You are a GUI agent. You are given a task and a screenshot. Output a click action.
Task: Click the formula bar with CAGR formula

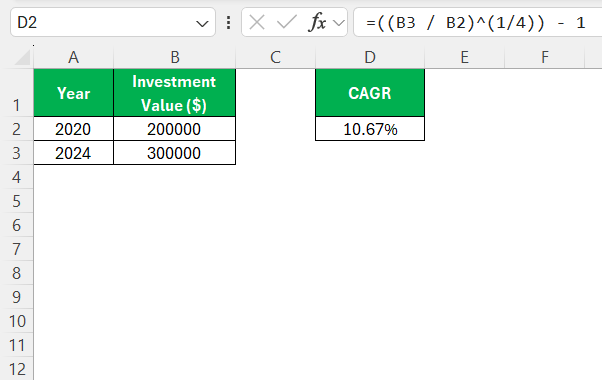coord(478,23)
